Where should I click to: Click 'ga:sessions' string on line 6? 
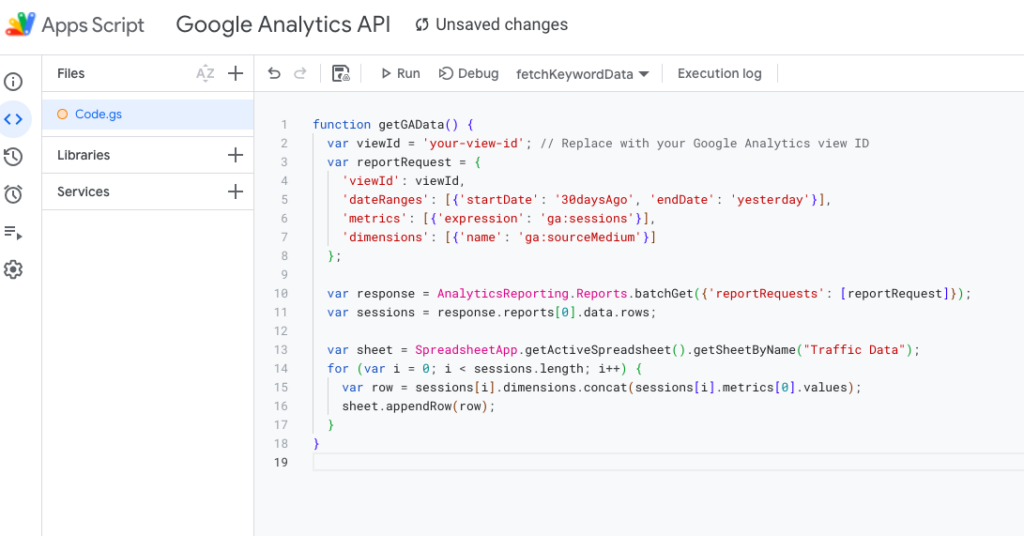pyautogui.click(x=590, y=219)
